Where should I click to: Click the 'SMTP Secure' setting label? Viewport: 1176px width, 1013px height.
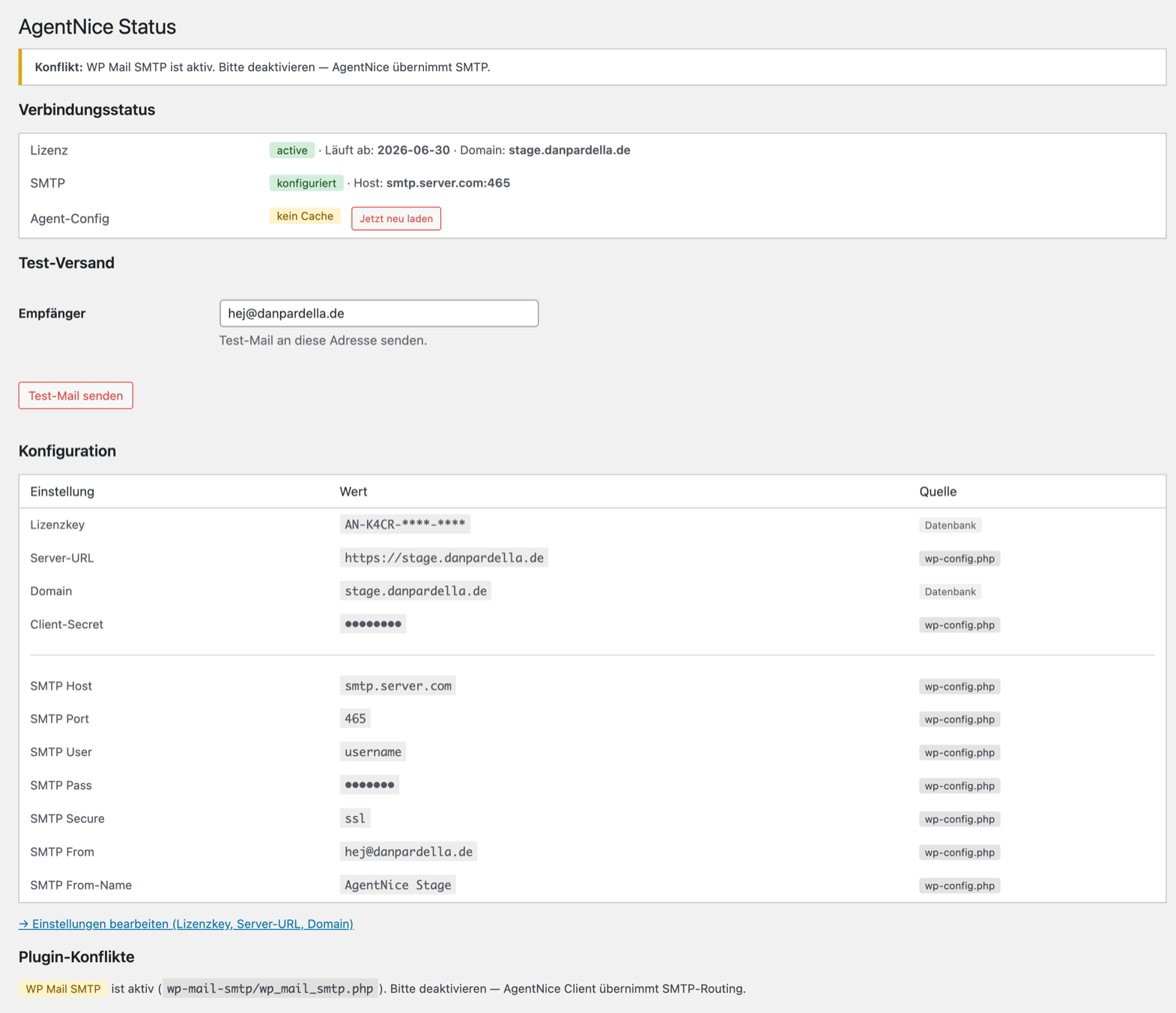pos(67,818)
